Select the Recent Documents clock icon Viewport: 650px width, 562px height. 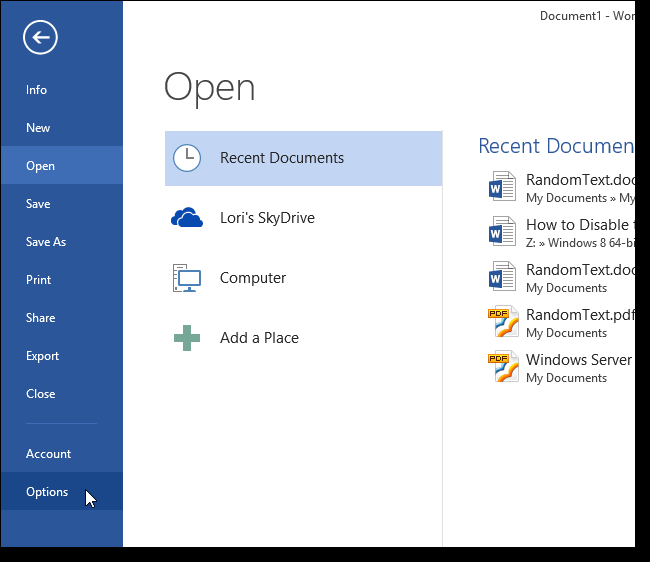187,158
